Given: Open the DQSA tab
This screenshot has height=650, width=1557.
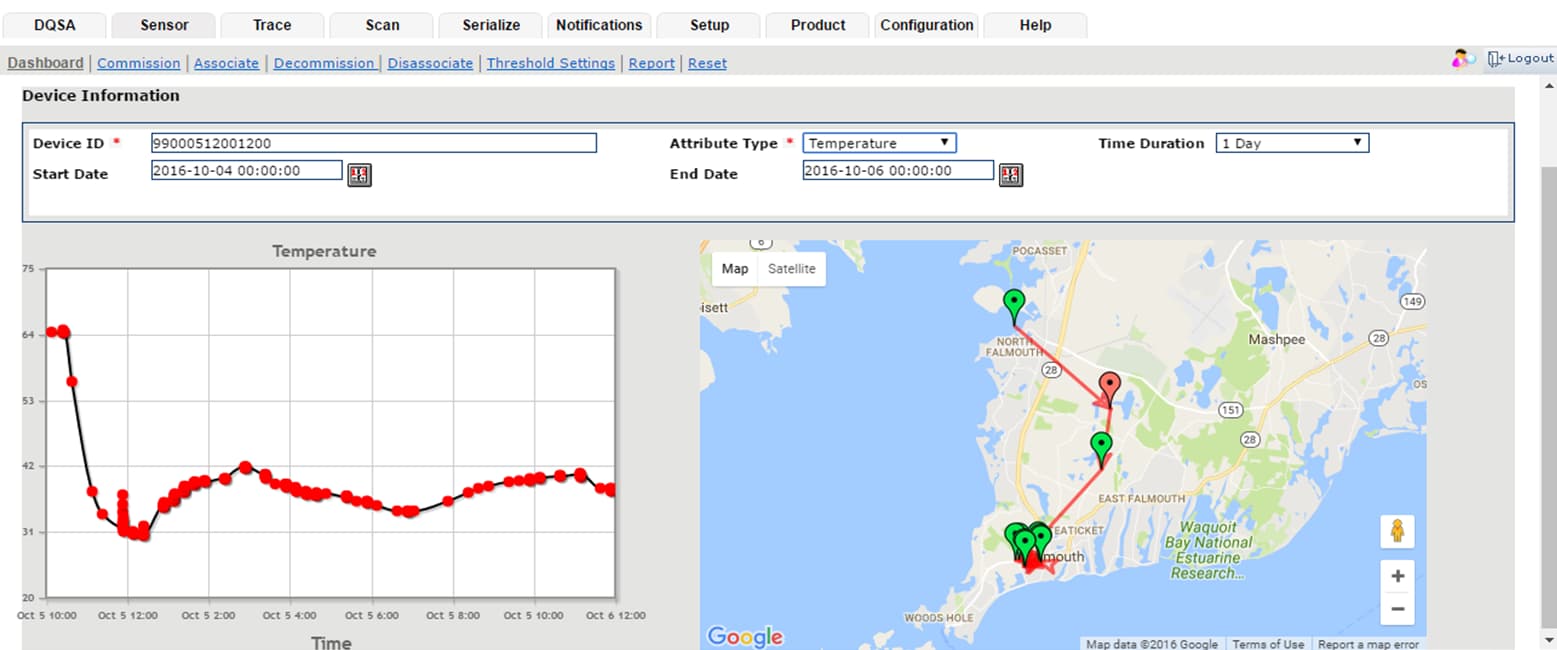Looking at the screenshot, I should tap(55, 25).
